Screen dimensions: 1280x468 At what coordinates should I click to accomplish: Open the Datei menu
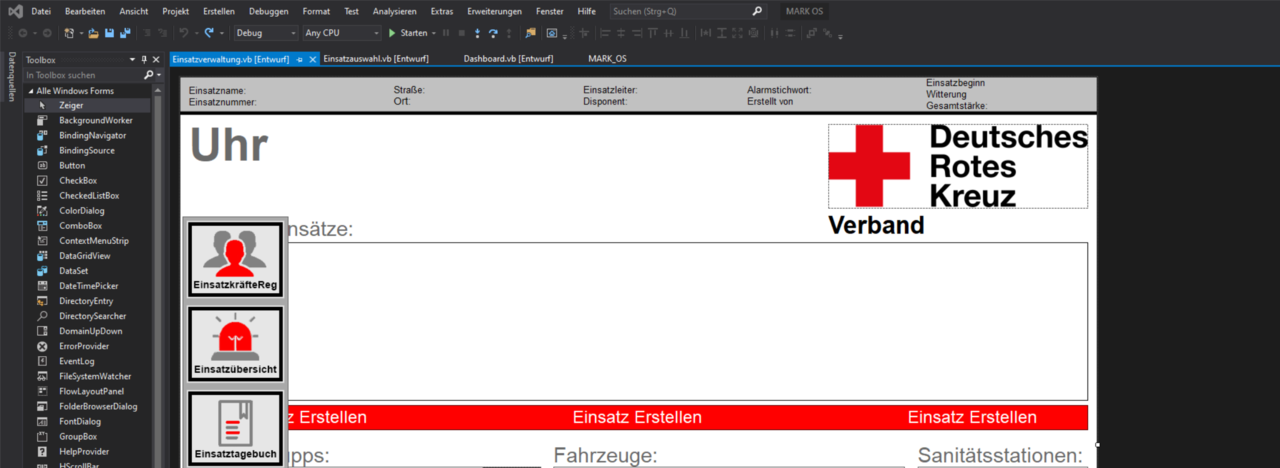click(x=41, y=11)
